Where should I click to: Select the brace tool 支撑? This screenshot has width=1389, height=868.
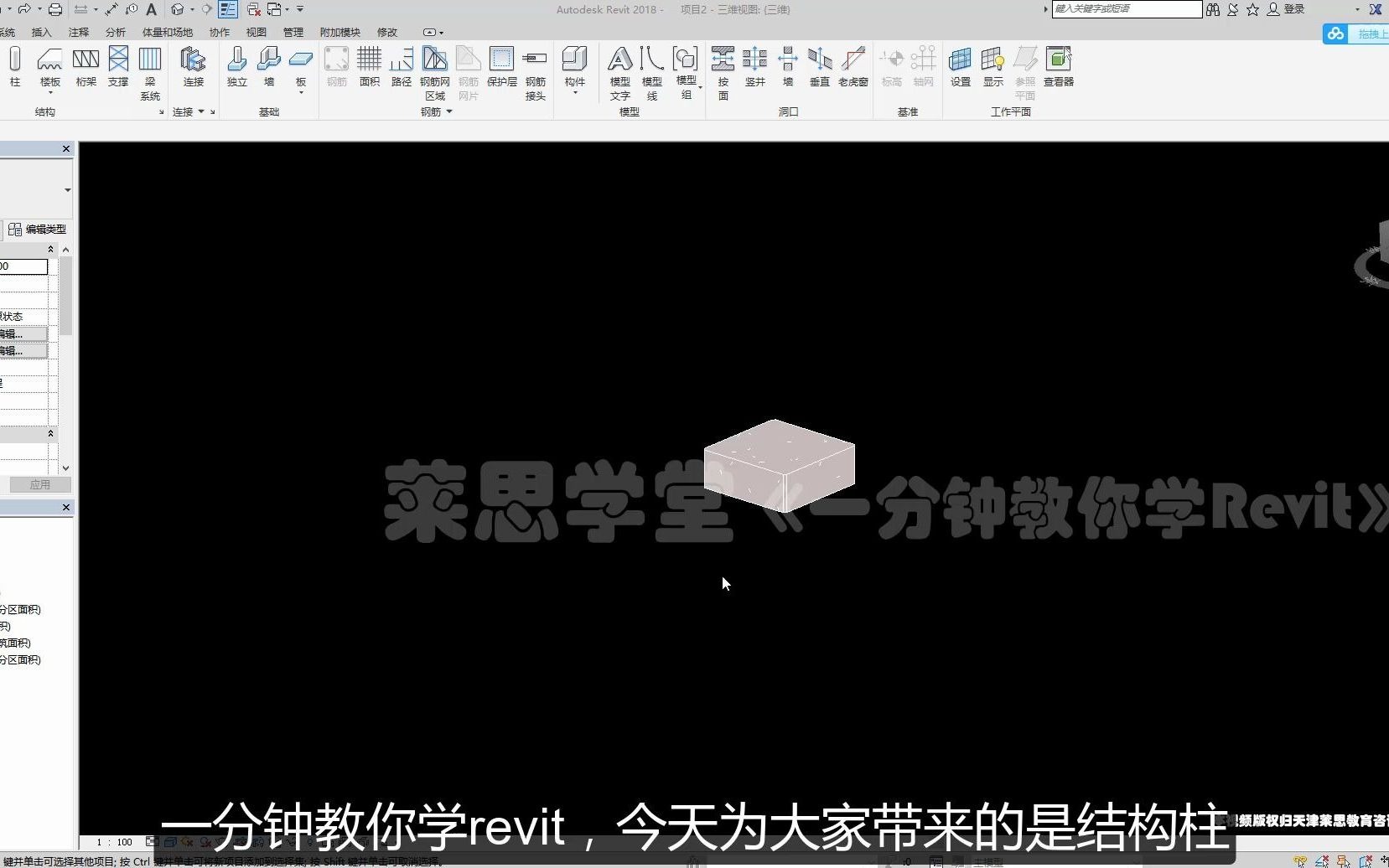(118, 67)
